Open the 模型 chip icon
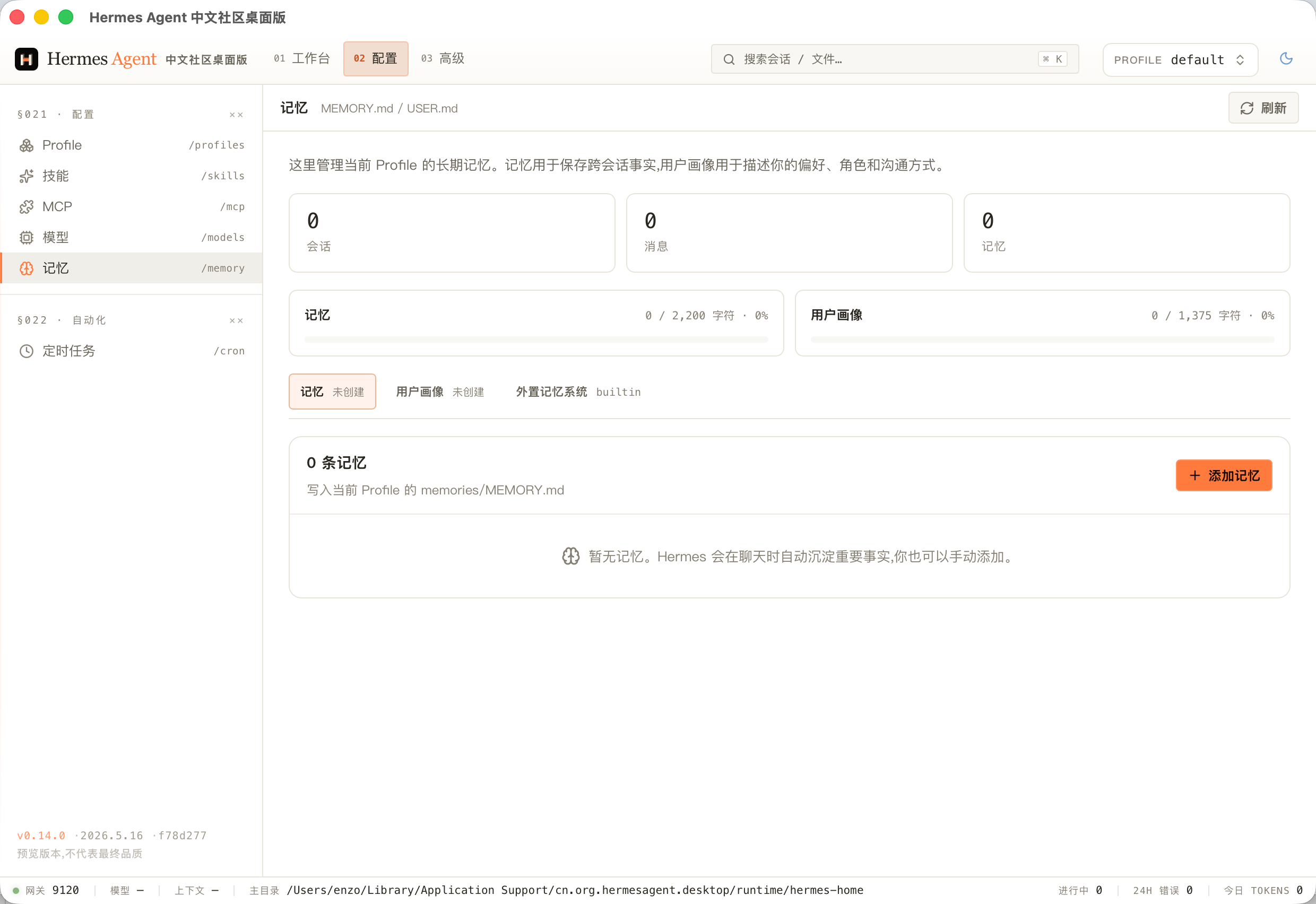The width and height of the screenshot is (1316, 904). (27, 237)
